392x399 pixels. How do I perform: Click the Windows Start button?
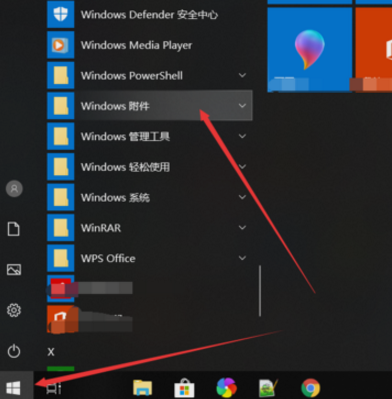coord(13,388)
